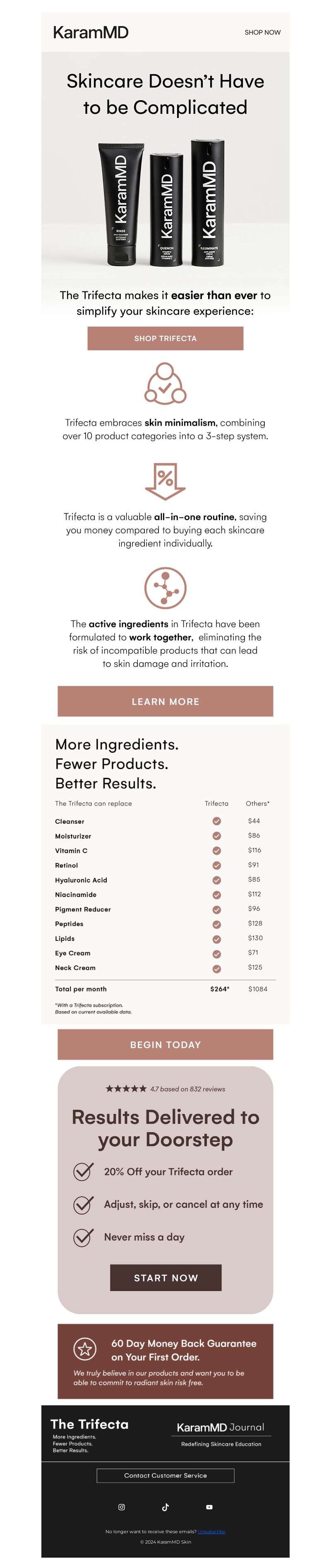Click the checkmark next to Never miss a day
The width and height of the screenshot is (331, 1568).
(x=83, y=1236)
